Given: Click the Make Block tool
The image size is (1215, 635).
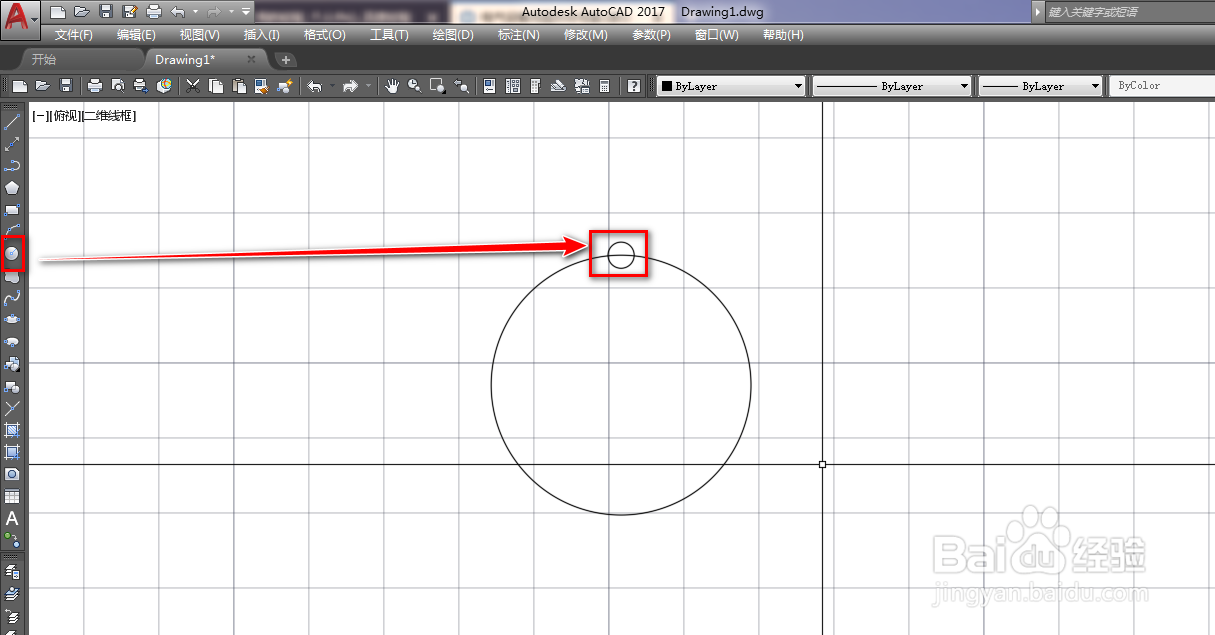Looking at the screenshot, I should point(12,386).
